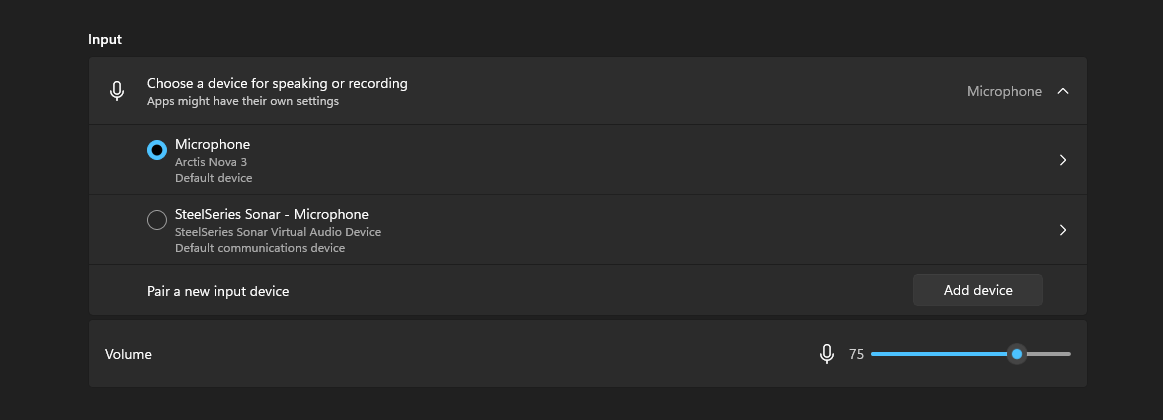Click the "Pair a new input device" label
Viewport: 1163px width, 420px height.
point(218,291)
